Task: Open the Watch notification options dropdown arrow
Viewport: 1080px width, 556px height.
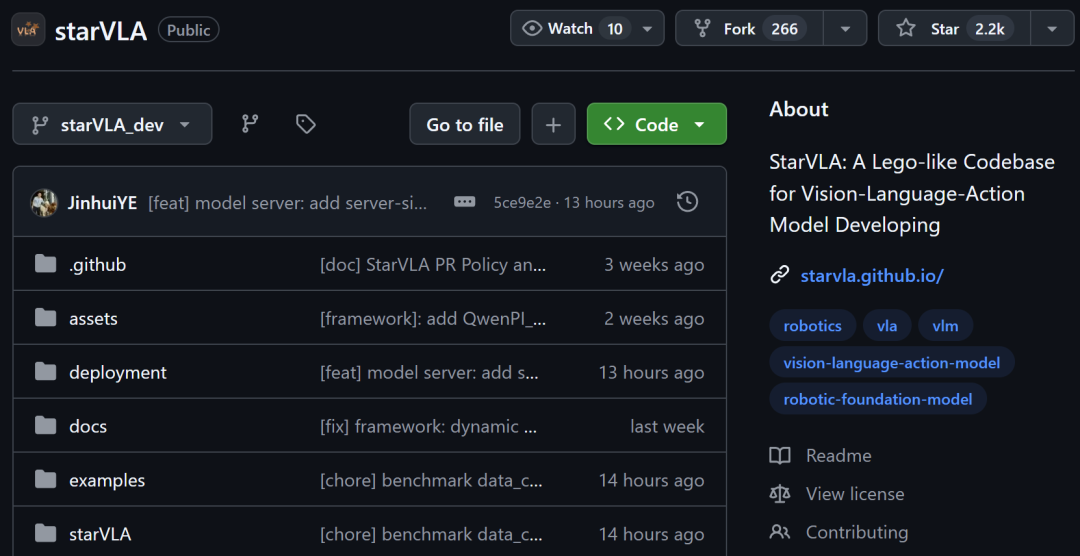Action: coord(647,28)
